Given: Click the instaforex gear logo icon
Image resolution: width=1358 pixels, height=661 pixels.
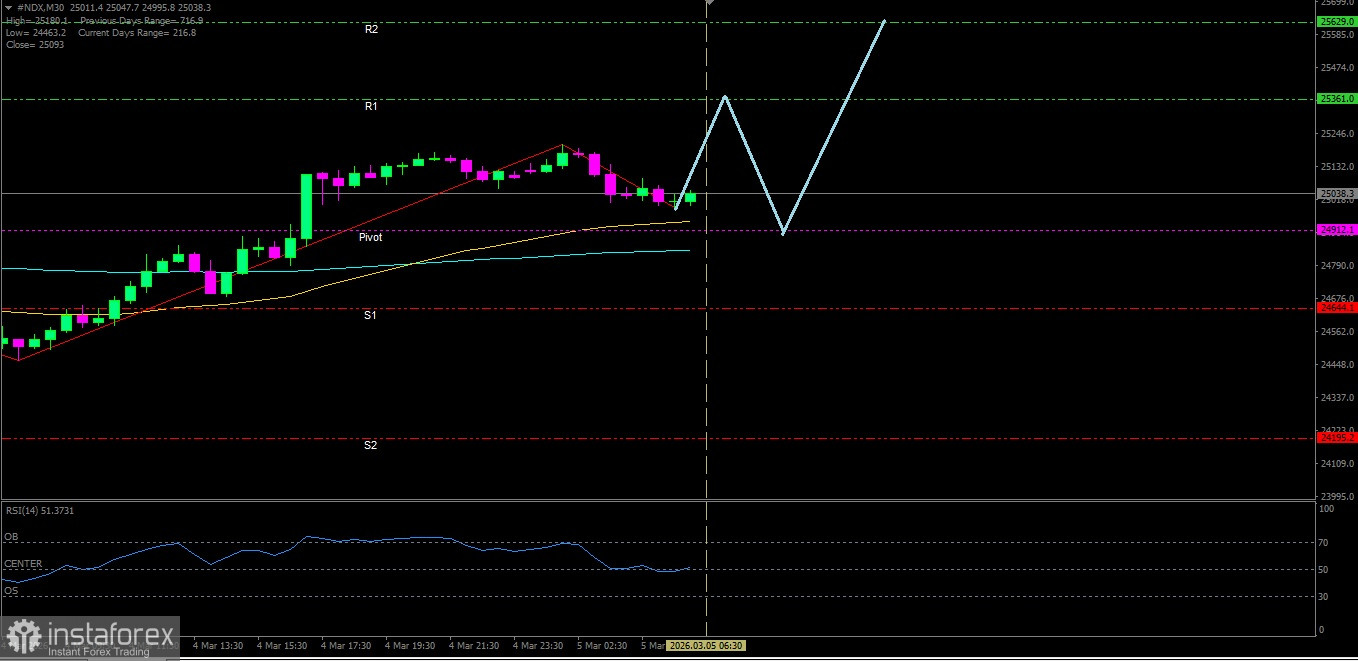Looking at the screenshot, I should 24,637.
